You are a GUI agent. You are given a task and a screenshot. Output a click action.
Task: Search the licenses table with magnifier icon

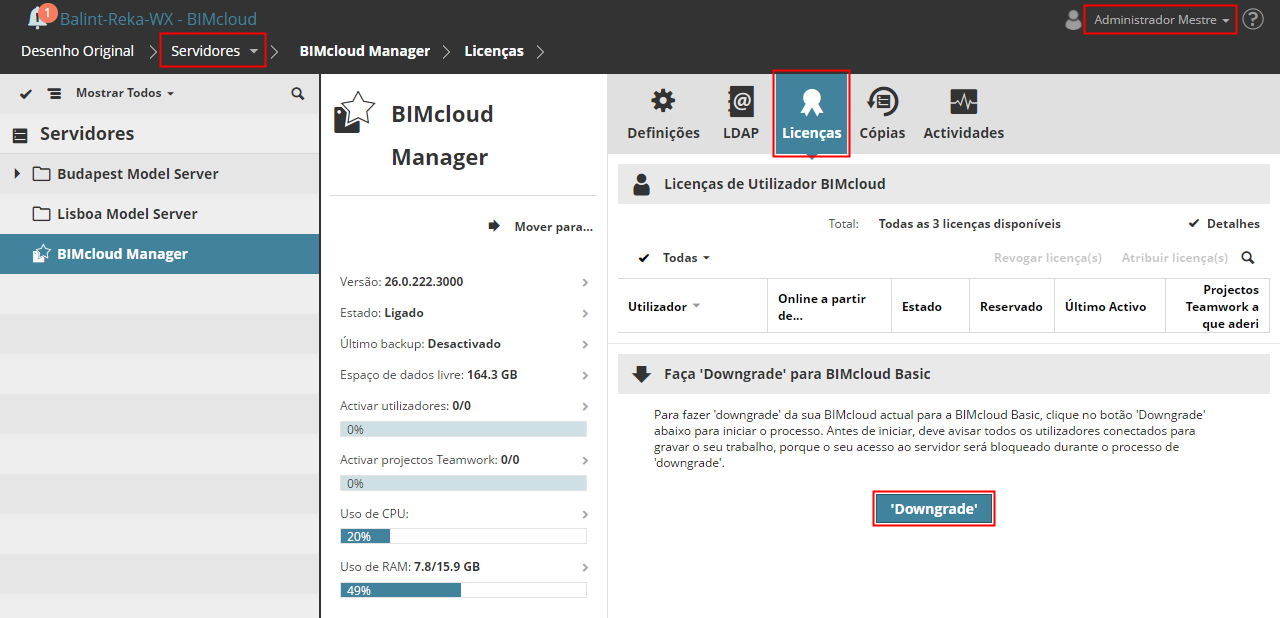(x=1248, y=258)
